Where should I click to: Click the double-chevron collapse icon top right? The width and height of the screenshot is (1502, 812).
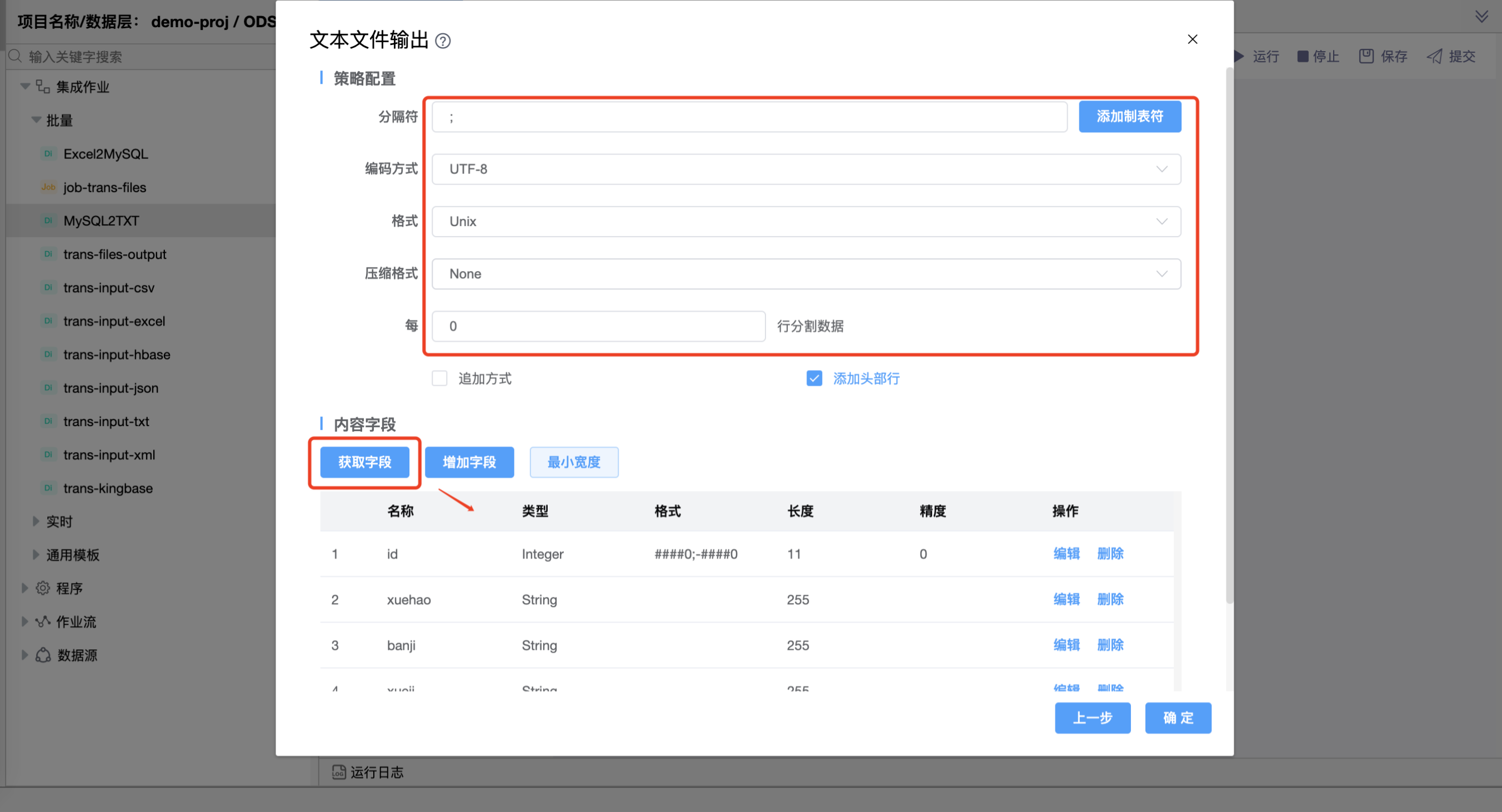[1481, 16]
